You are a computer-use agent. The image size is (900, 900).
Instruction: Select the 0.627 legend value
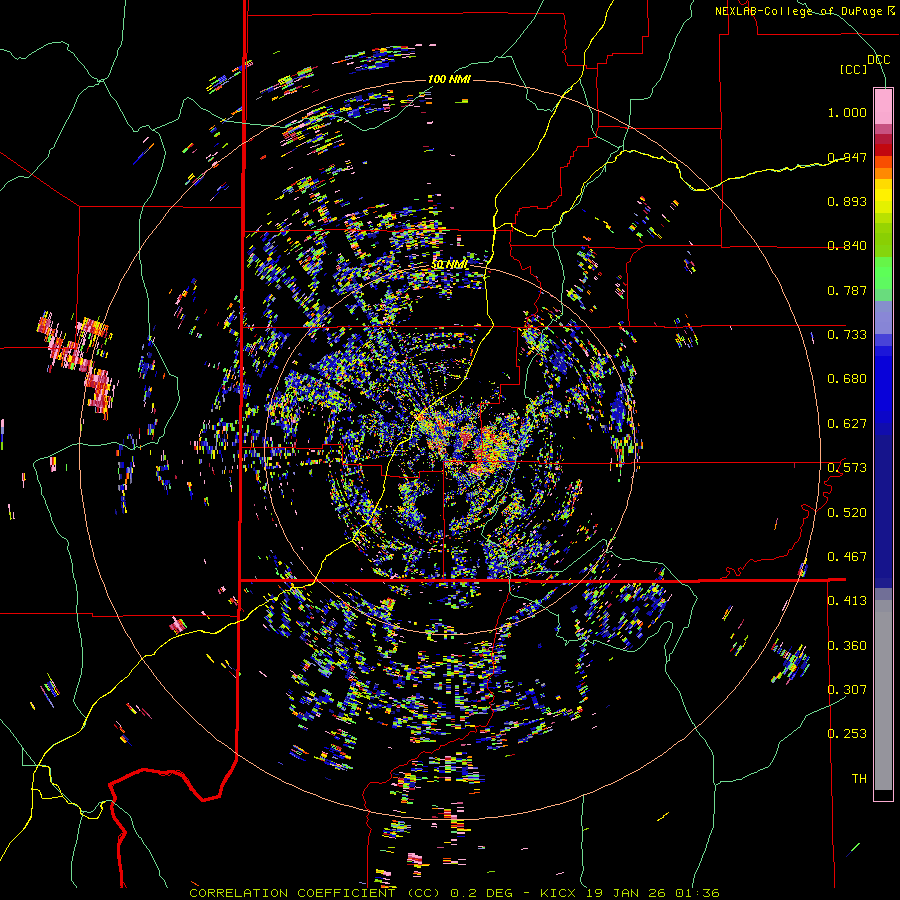847,424
